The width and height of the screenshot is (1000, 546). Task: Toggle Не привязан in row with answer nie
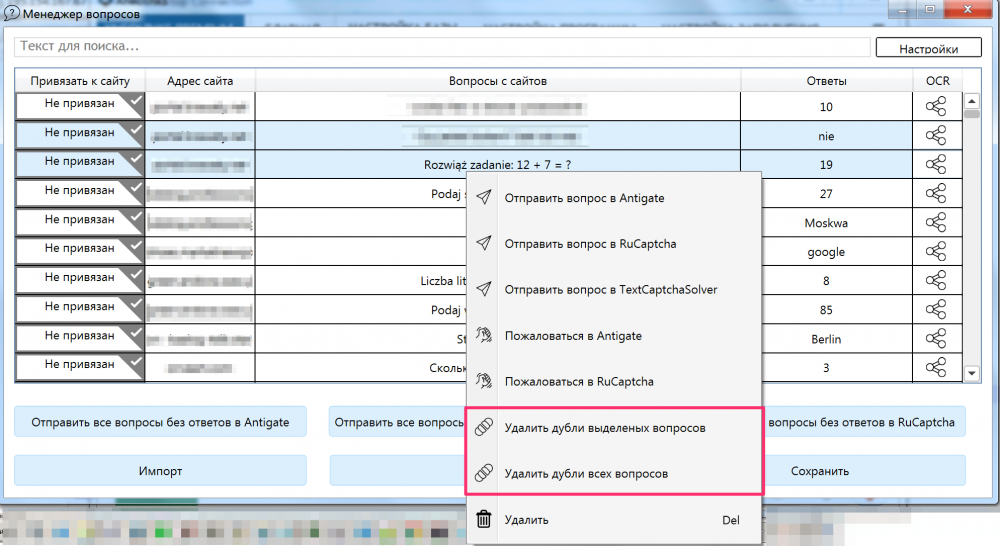pos(79,135)
